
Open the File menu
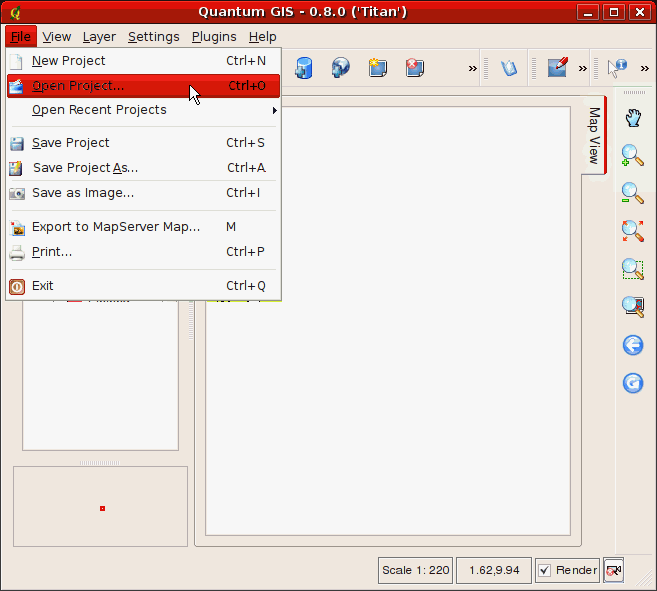pyautogui.click(x=21, y=37)
